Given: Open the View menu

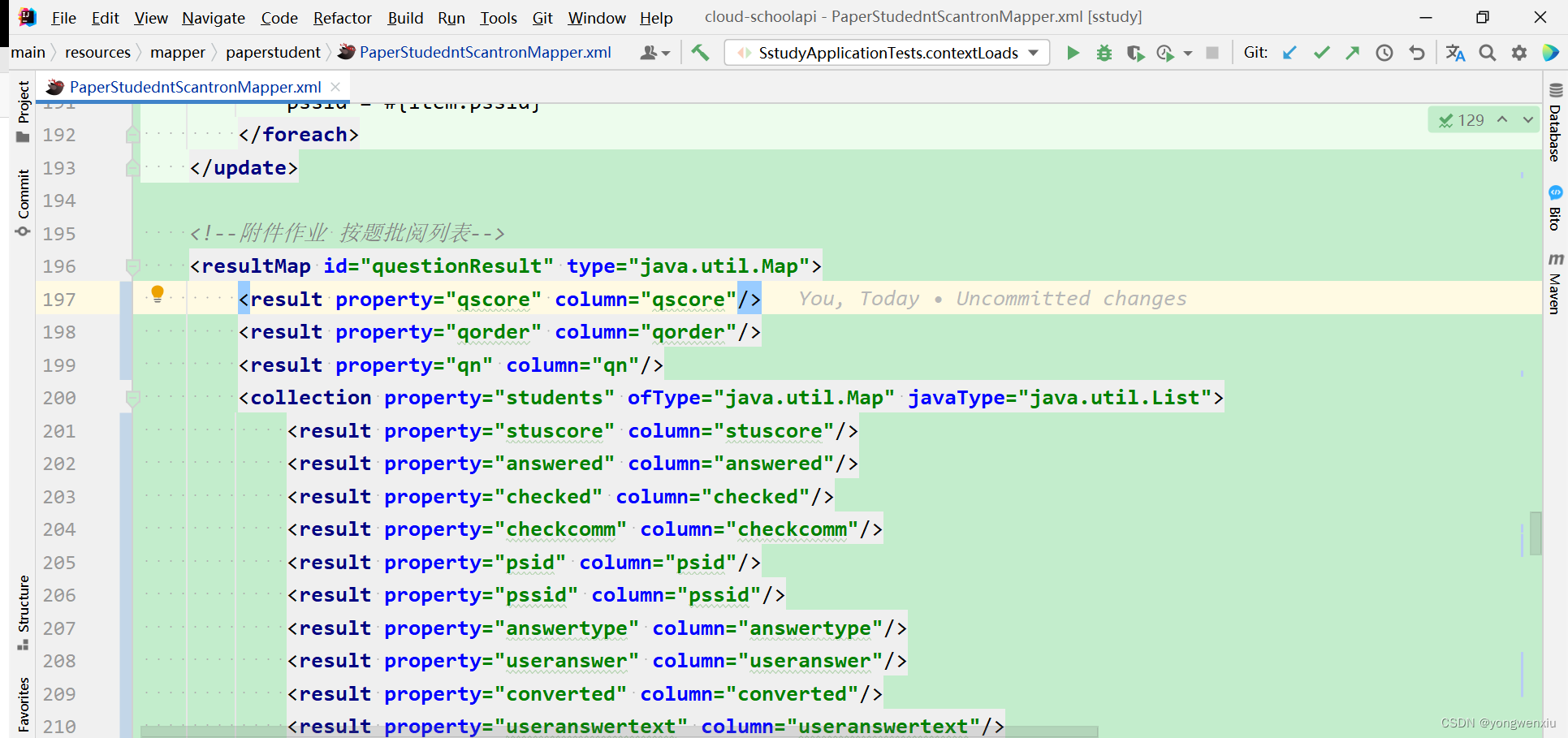Looking at the screenshot, I should (151, 18).
